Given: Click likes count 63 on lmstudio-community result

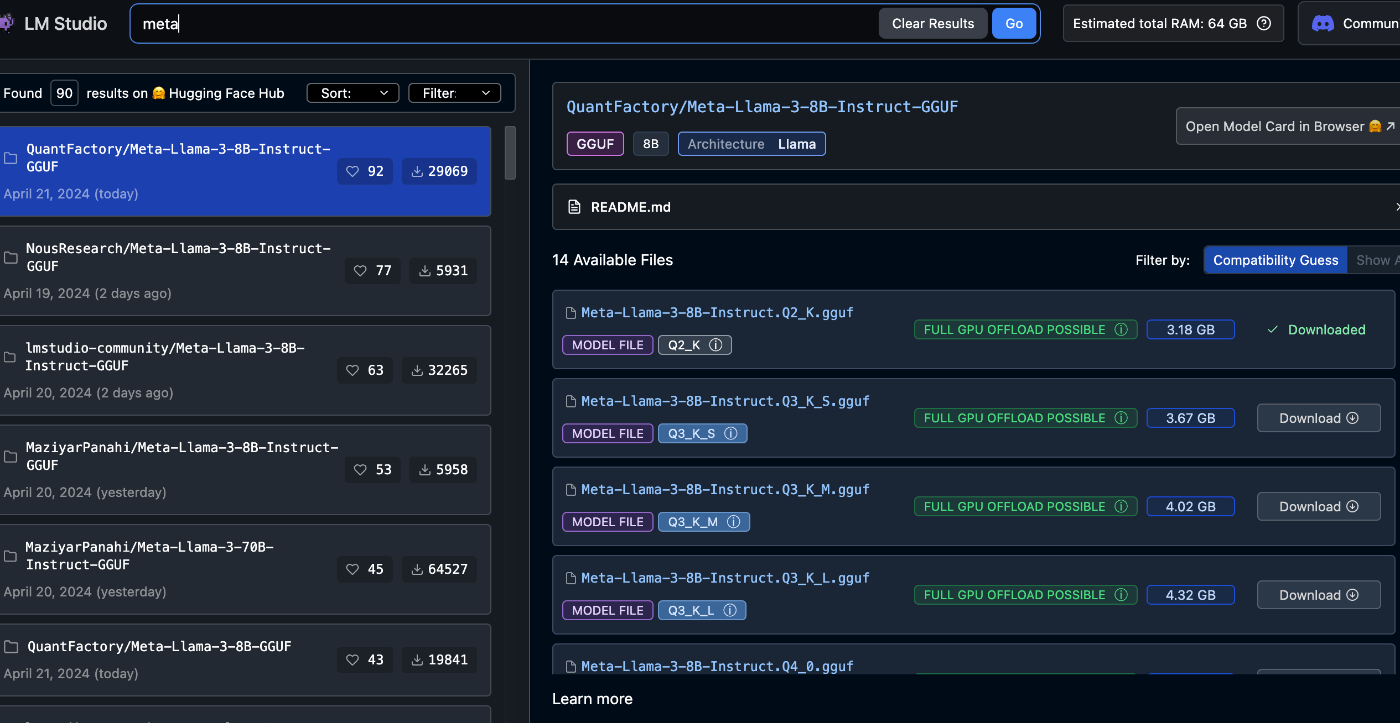Looking at the screenshot, I should (365, 370).
